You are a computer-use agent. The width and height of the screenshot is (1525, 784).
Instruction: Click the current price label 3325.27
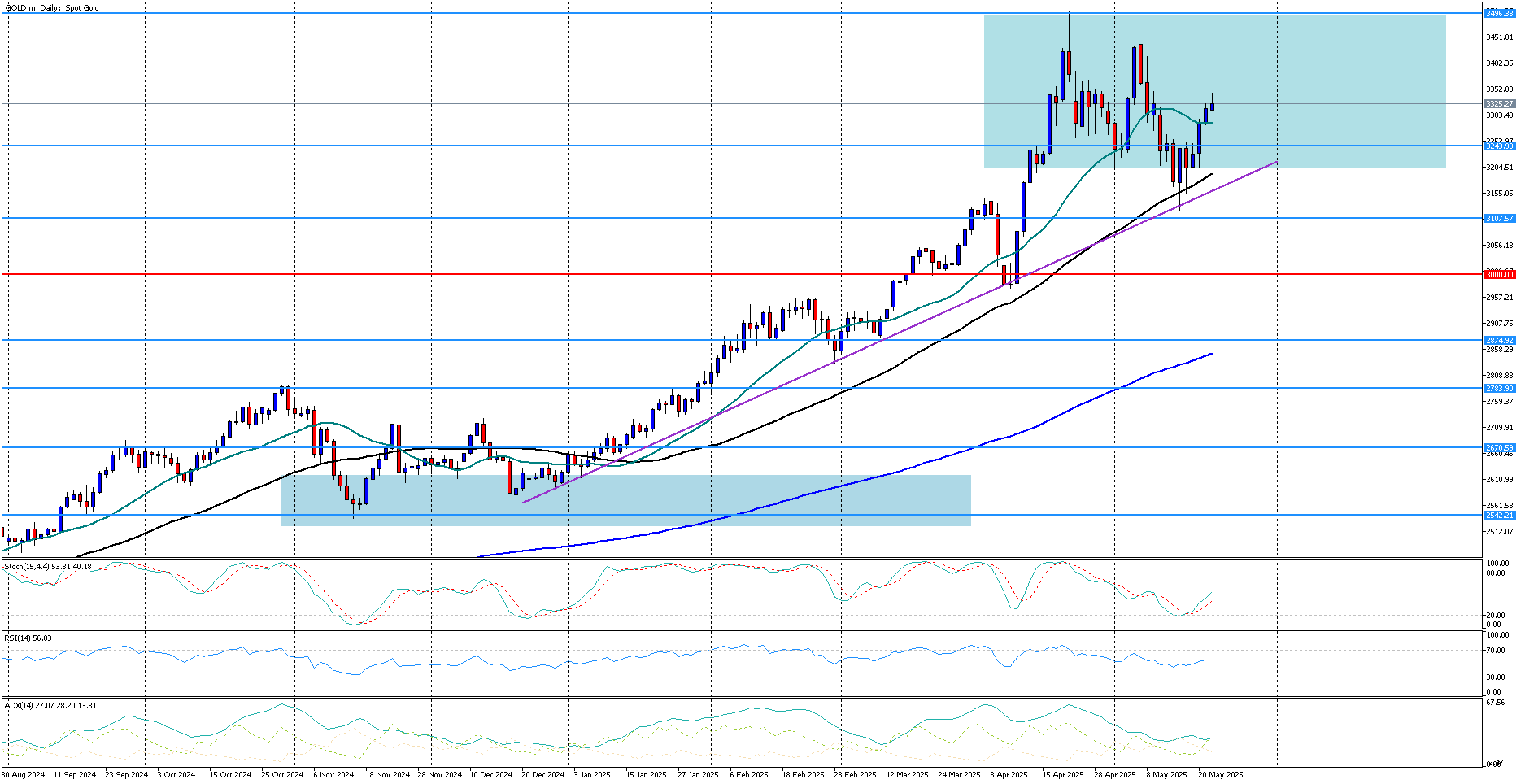pos(1500,104)
